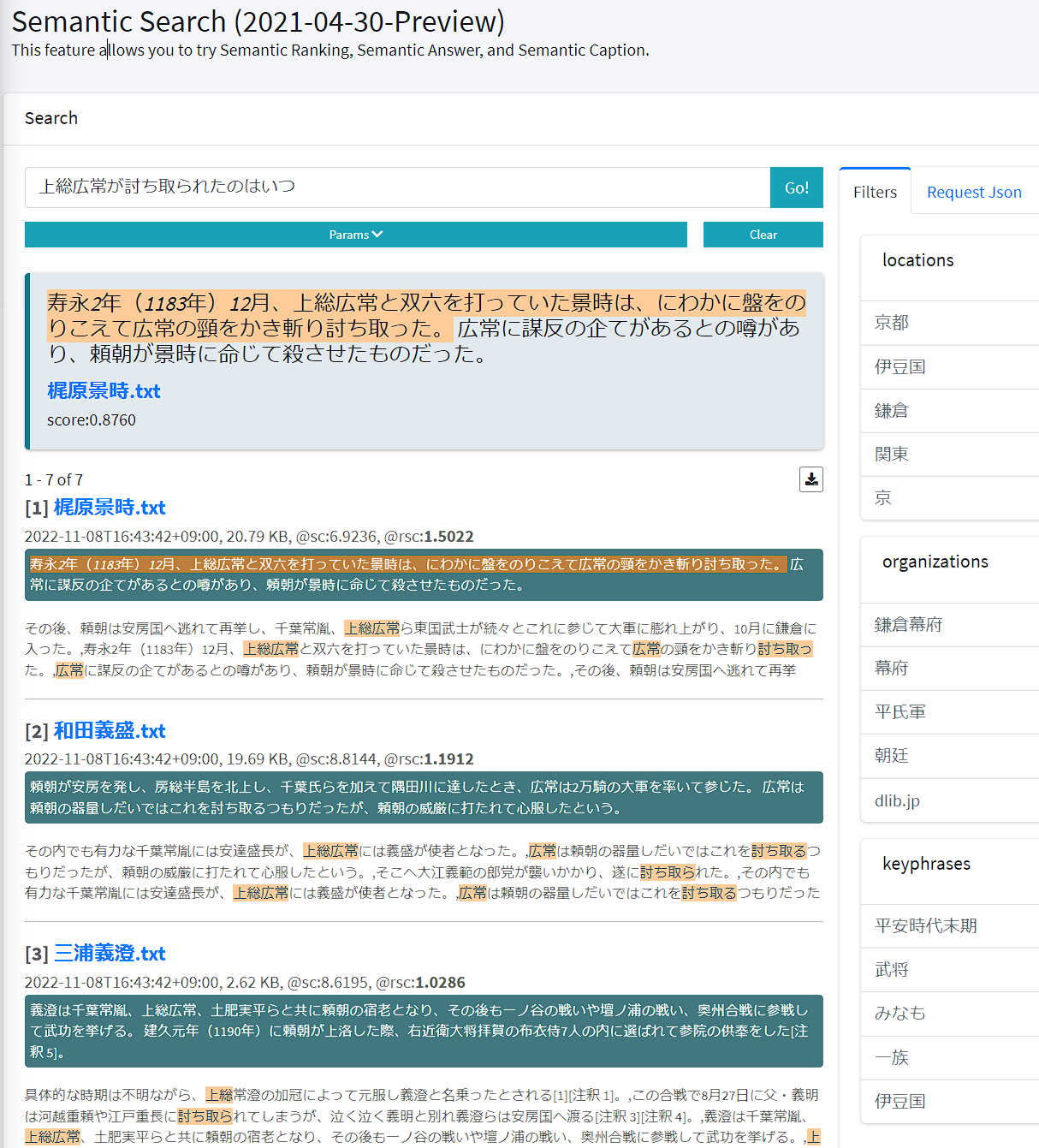Switch to the Request Json tab
Viewport: 1039px width, 1148px height.
tap(974, 193)
